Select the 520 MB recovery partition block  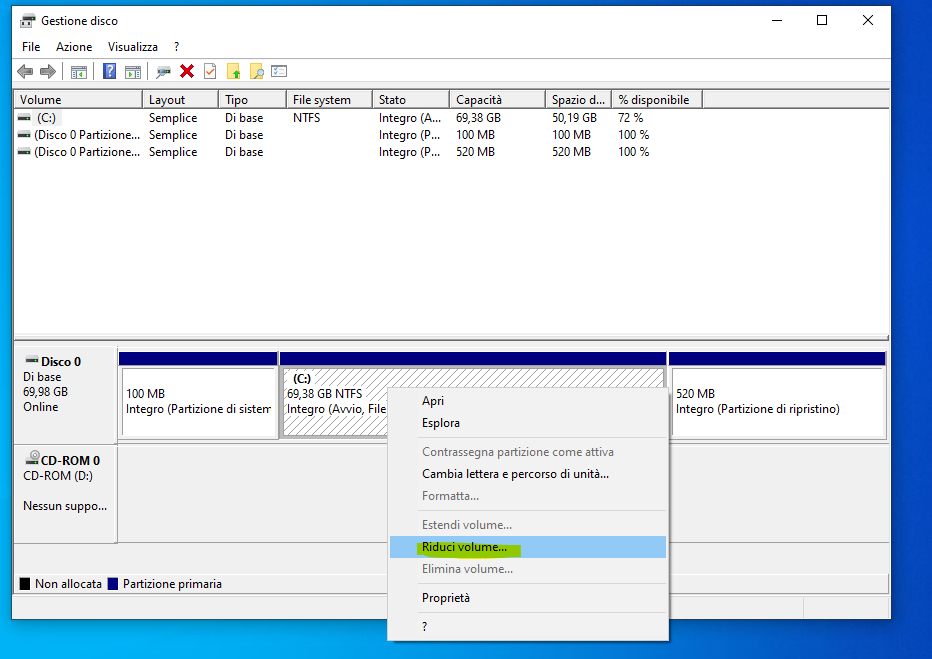[x=777, y=395]
